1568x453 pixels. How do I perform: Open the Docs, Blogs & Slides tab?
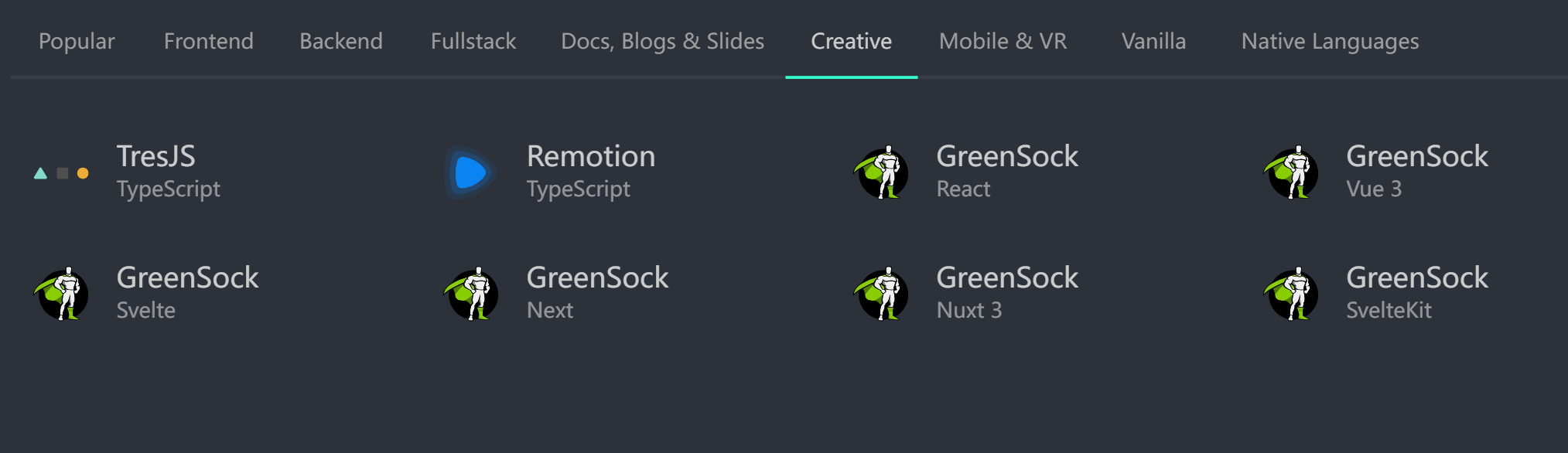662,41
